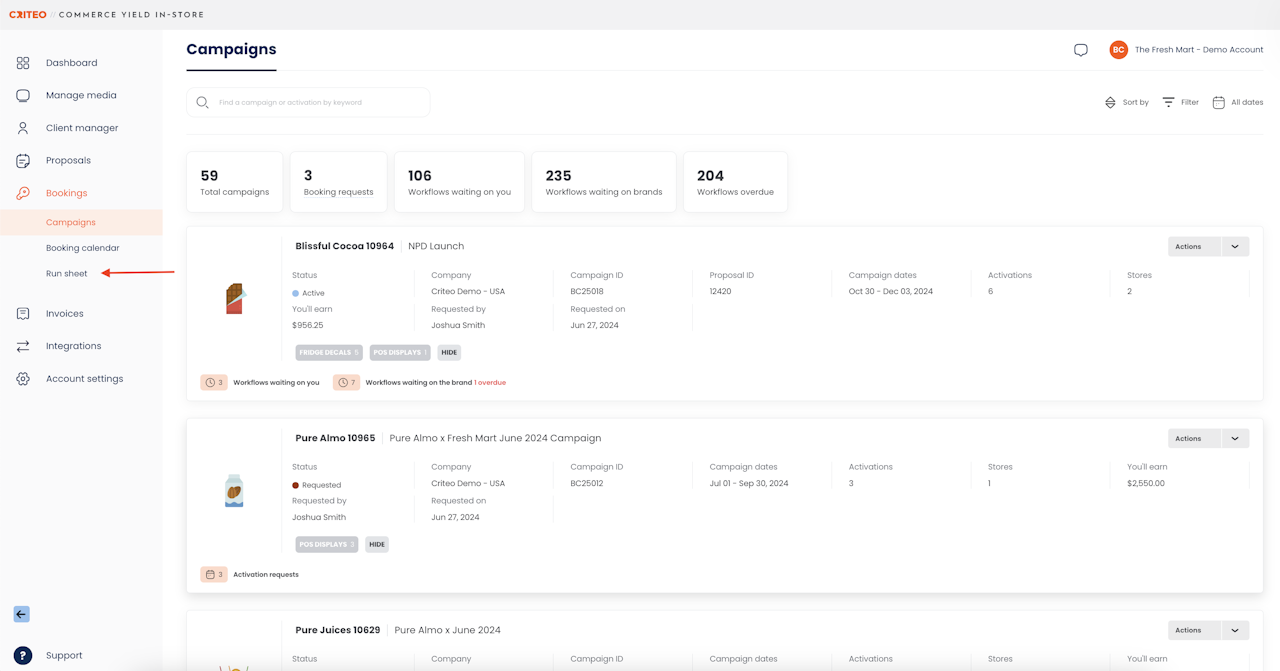The width and height of the screenshot is (1280, 671).
Task: Select the Client manager person icon
Action: point(23,128)
